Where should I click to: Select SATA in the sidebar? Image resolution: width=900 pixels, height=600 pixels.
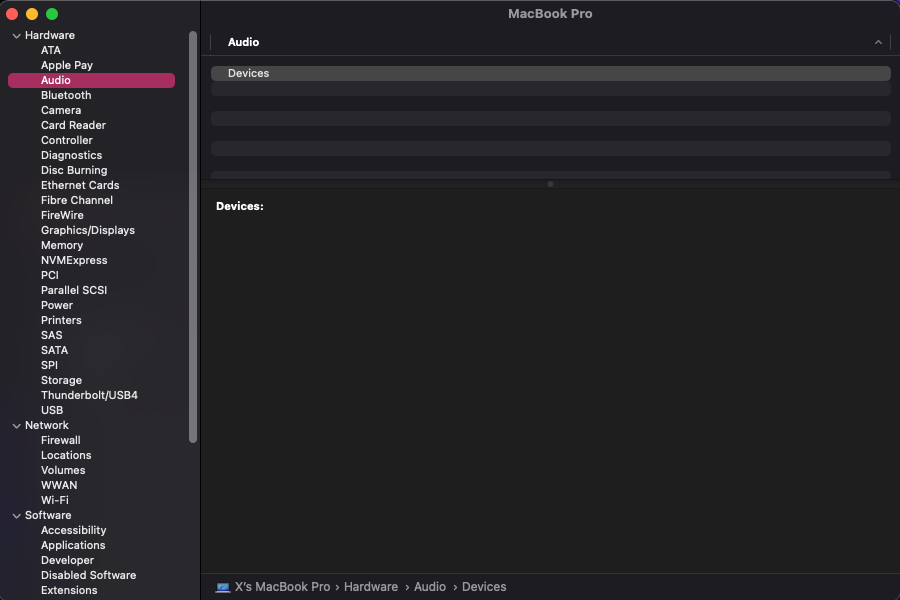coord(55,350)
